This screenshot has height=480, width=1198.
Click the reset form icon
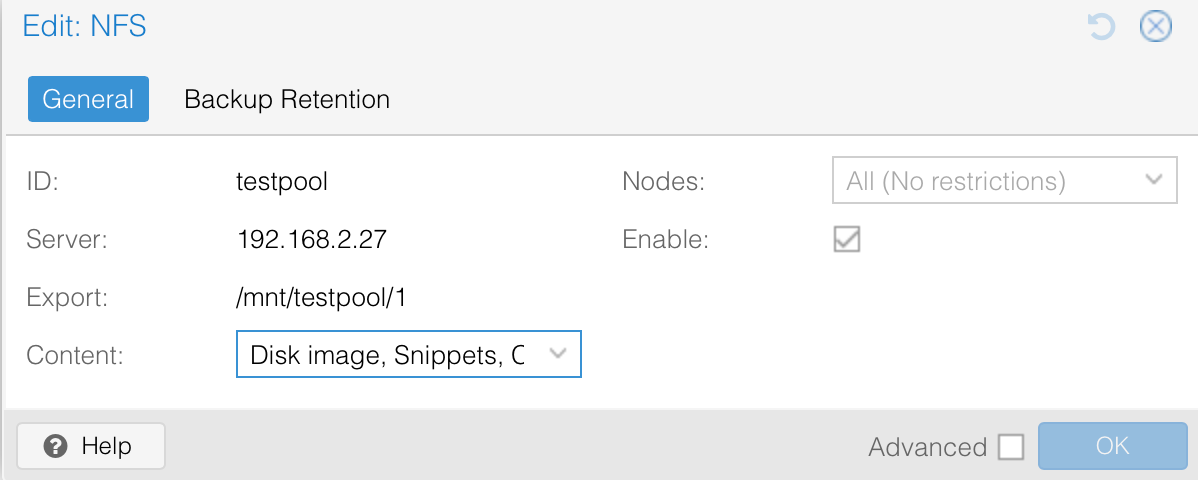[x=1101, y=27]
